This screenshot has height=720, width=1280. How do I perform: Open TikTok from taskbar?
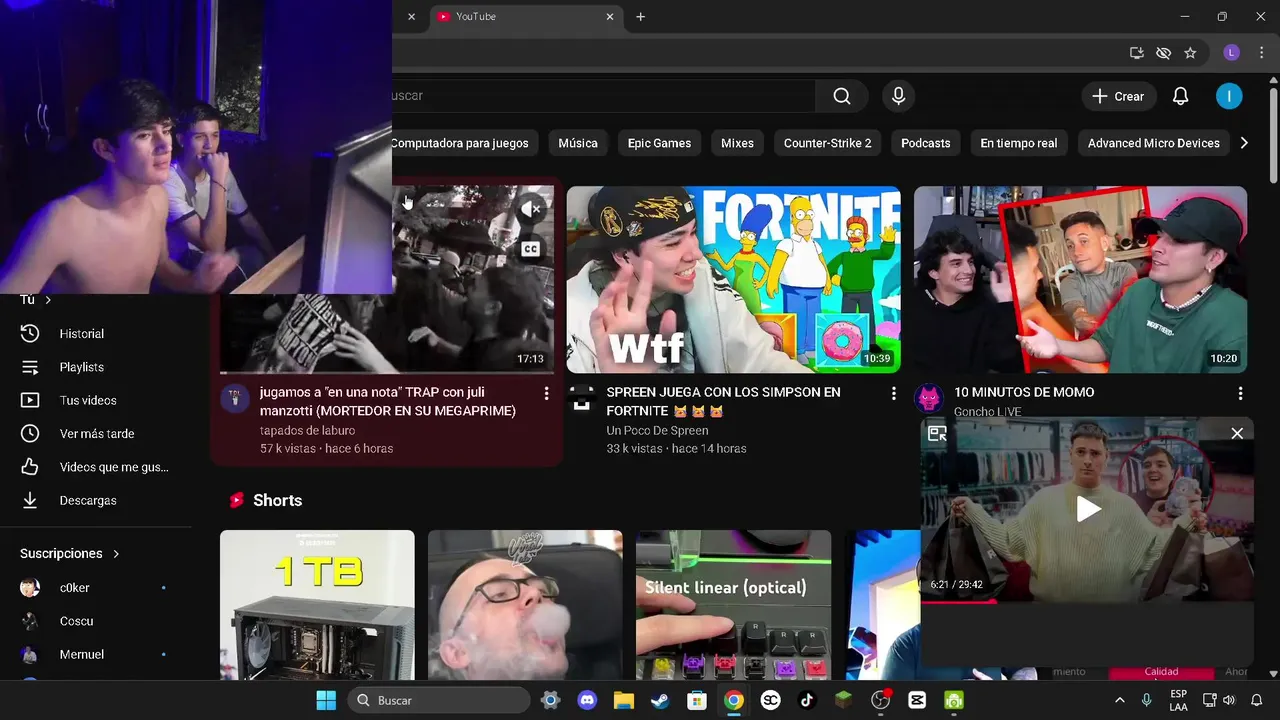(x=807, y=700)
